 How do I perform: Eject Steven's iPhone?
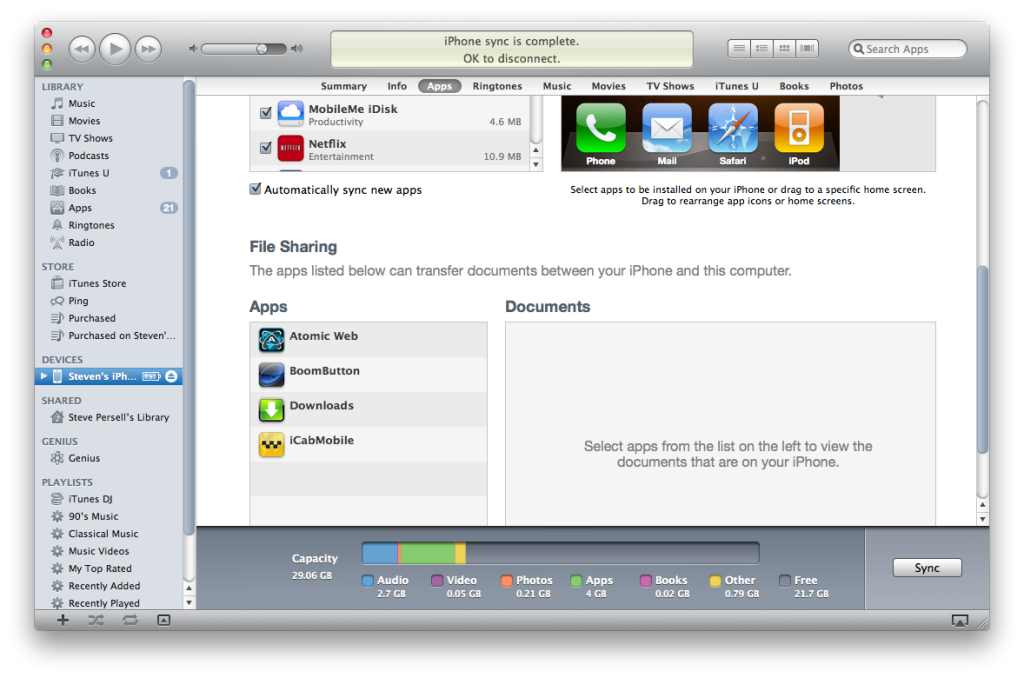[x=171, y=376]
